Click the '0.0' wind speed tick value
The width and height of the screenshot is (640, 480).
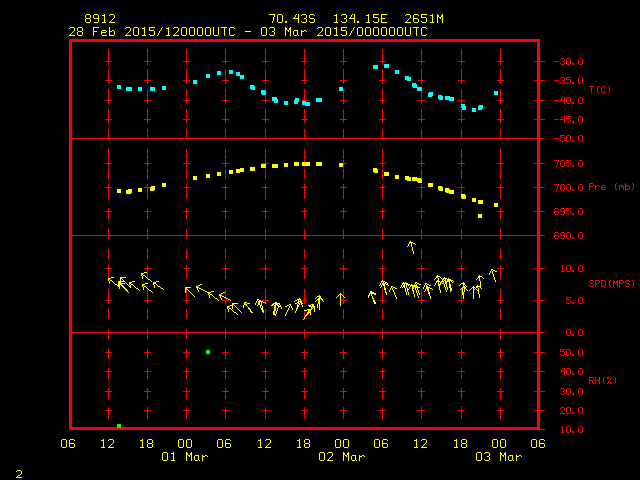click(574, 333)
